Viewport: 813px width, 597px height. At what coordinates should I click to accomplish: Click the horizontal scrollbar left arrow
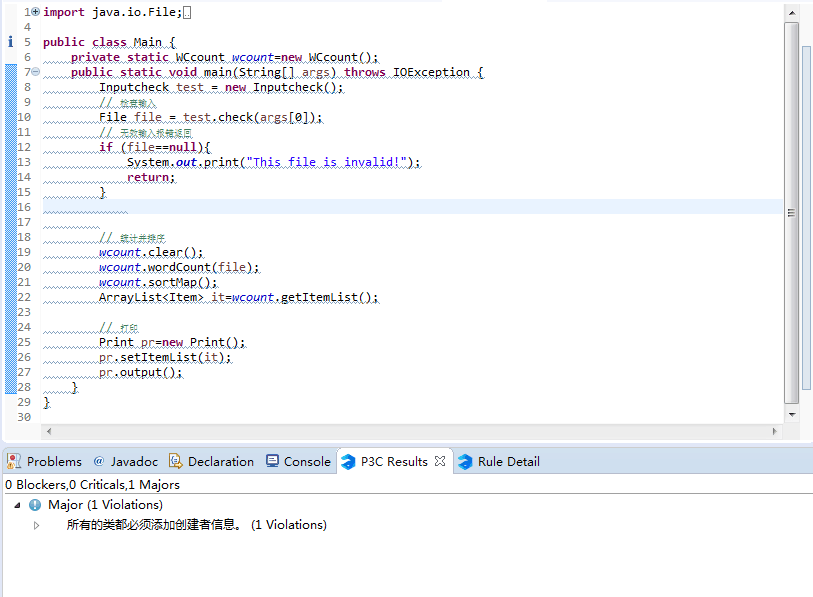48,431
